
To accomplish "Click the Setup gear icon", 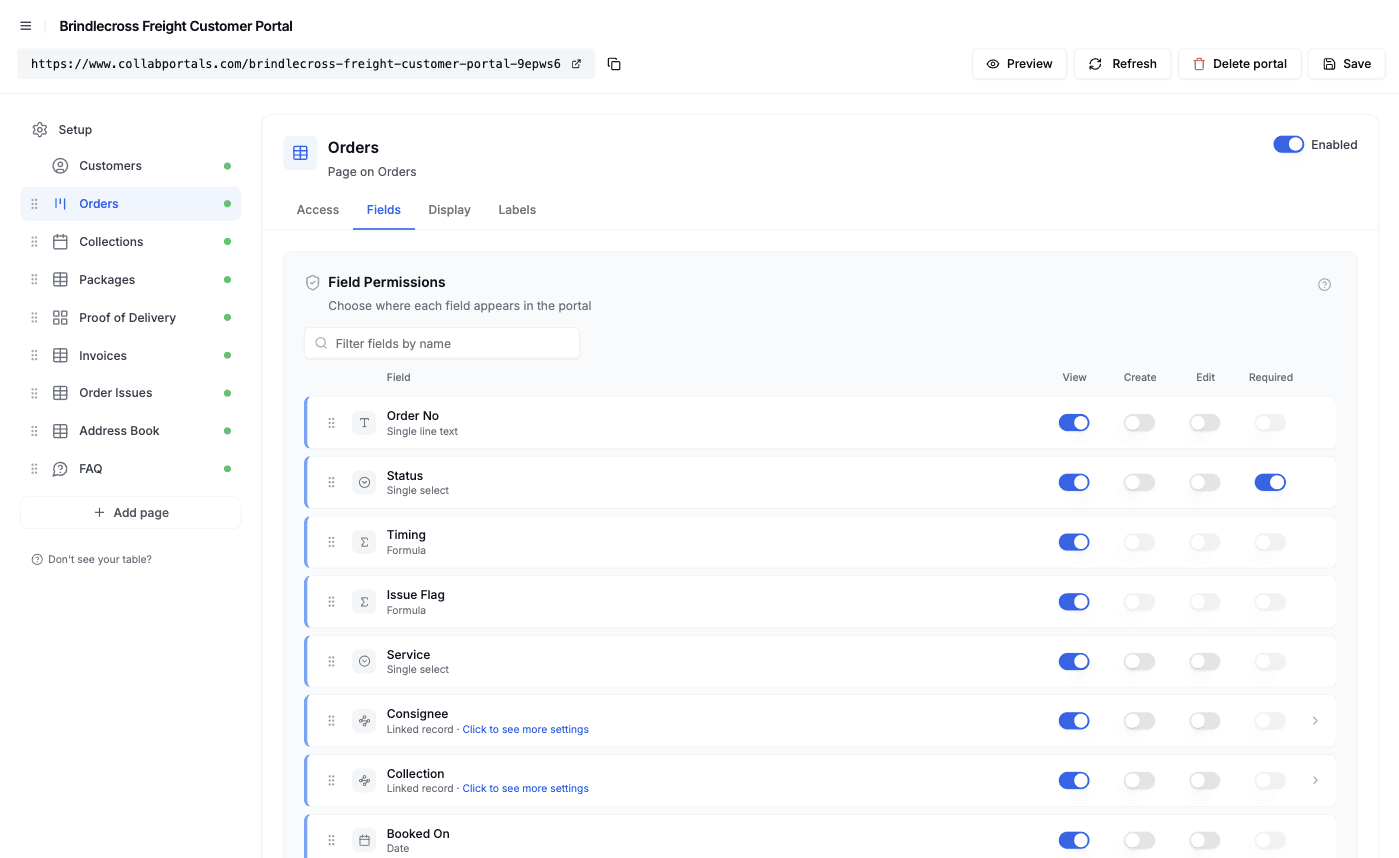I will (40, 130).
